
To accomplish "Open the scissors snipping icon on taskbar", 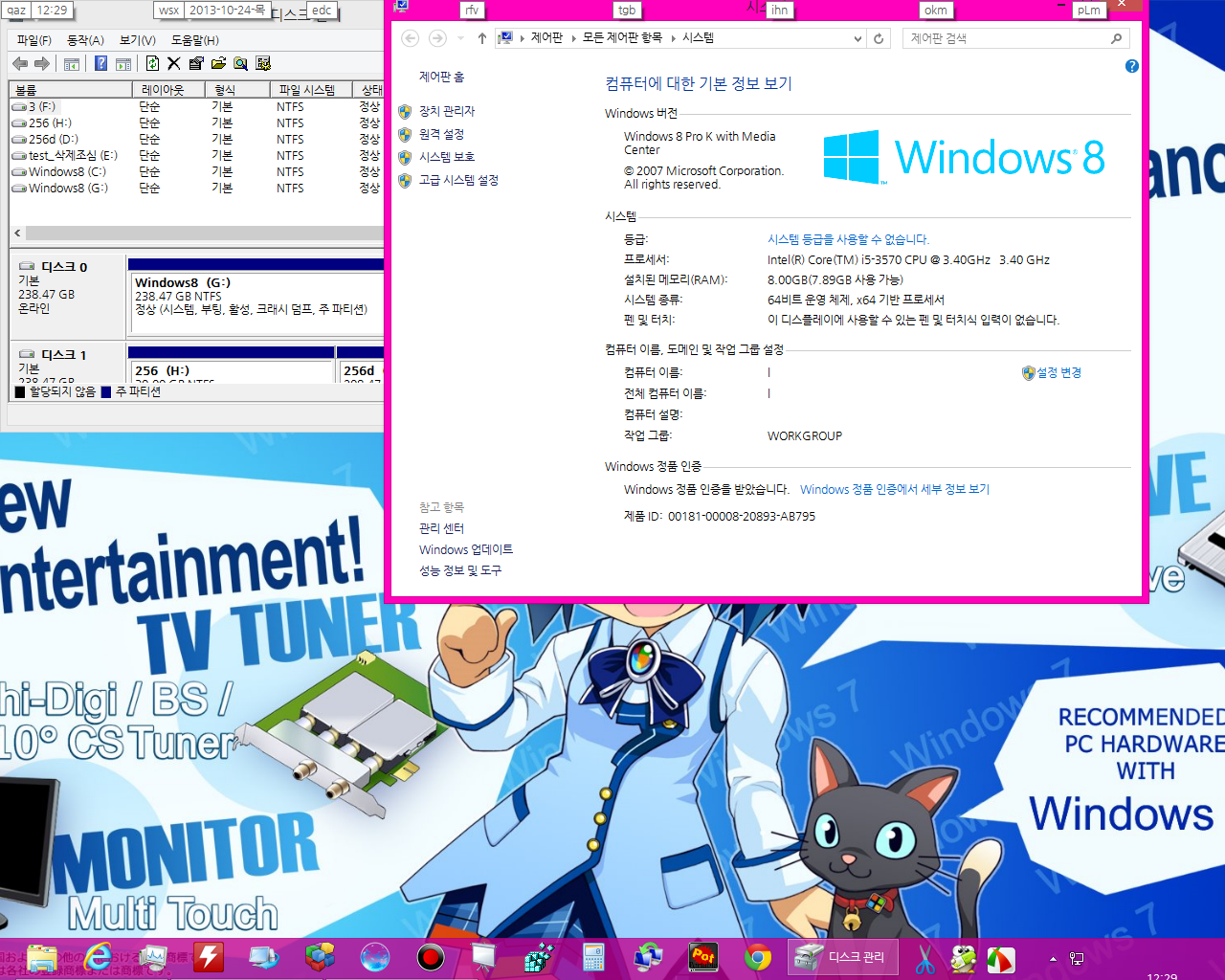I will pyautogui.click(x=924, y=958).
